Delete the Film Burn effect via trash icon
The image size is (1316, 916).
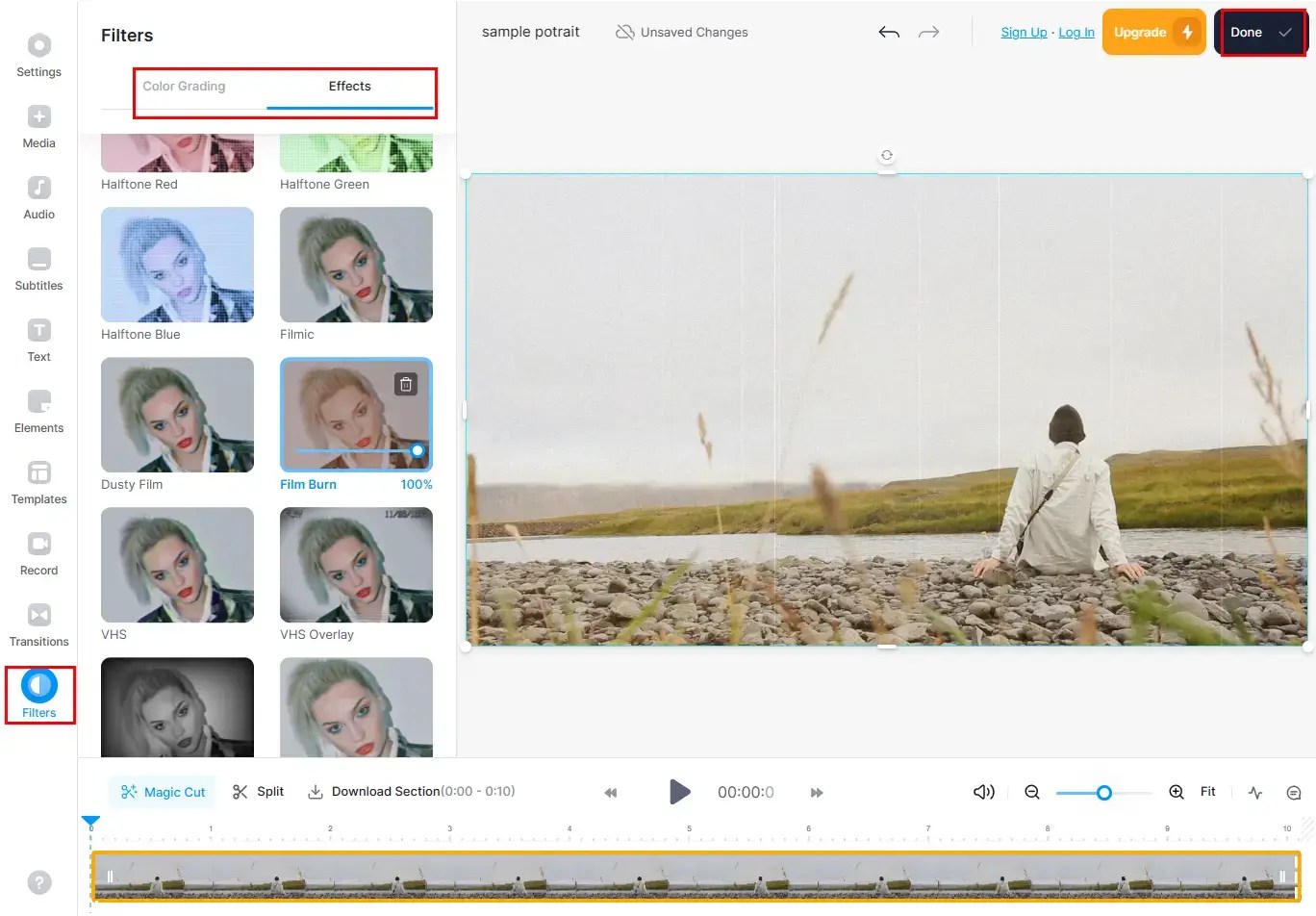pos(405,383)
